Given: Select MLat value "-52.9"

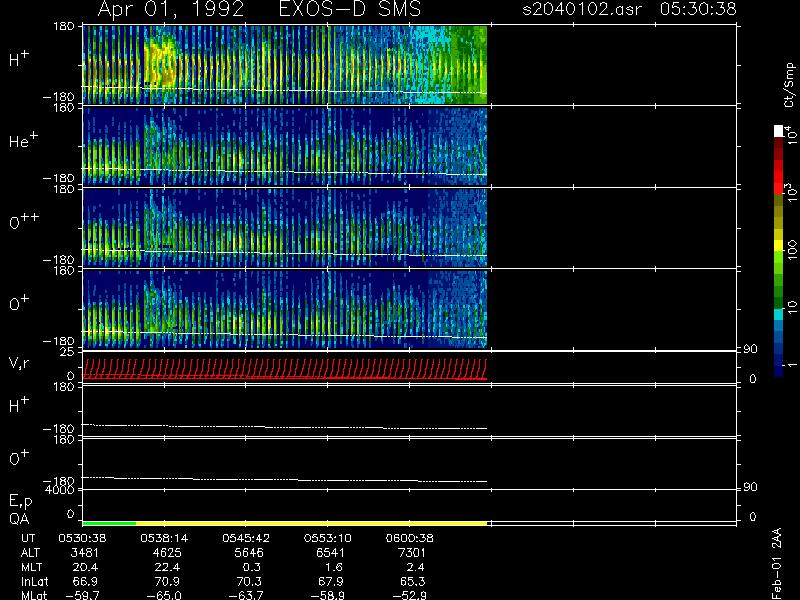Looking at the screenshot, I should click(409, 595).
